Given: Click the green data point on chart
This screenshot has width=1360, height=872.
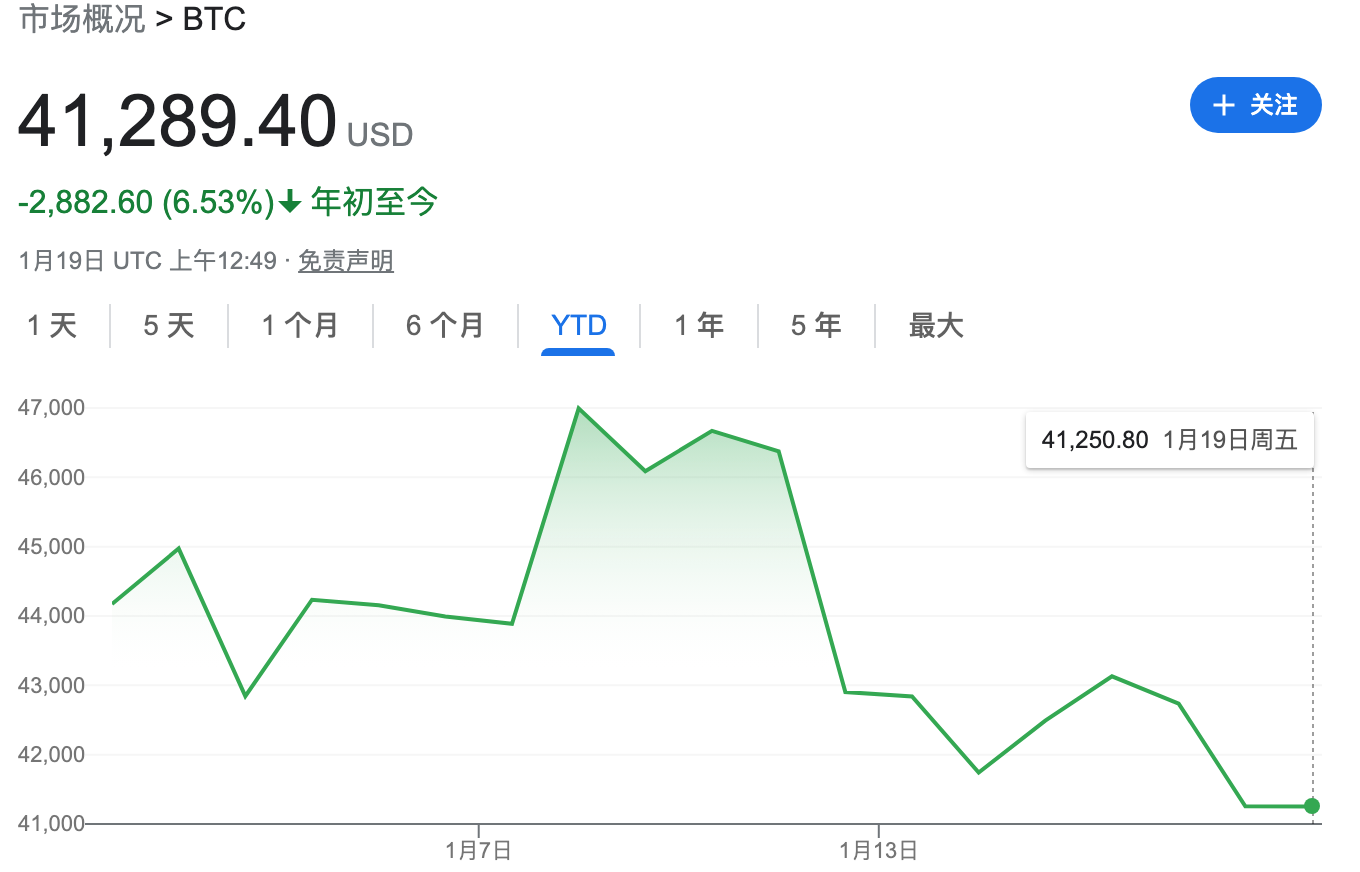Looking at the screenshot, I should 1312,806.
